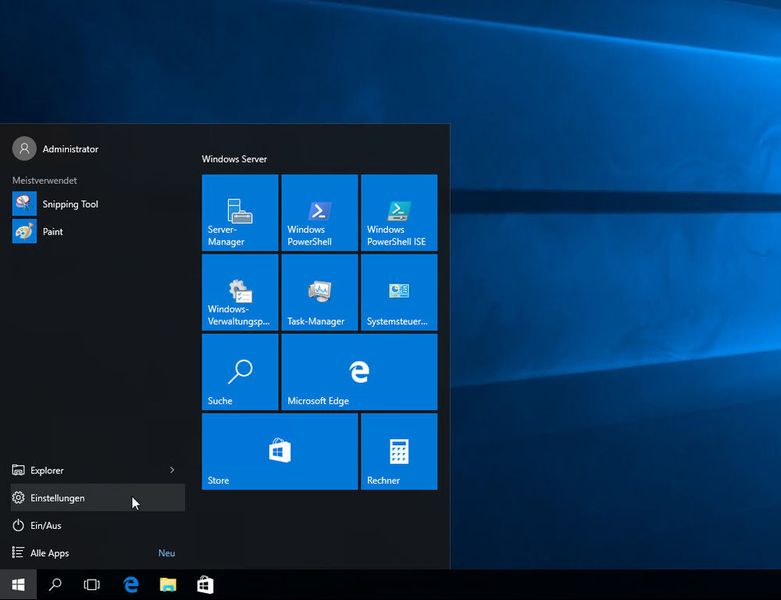Open Store from the taskbar

tap(205, 585)
